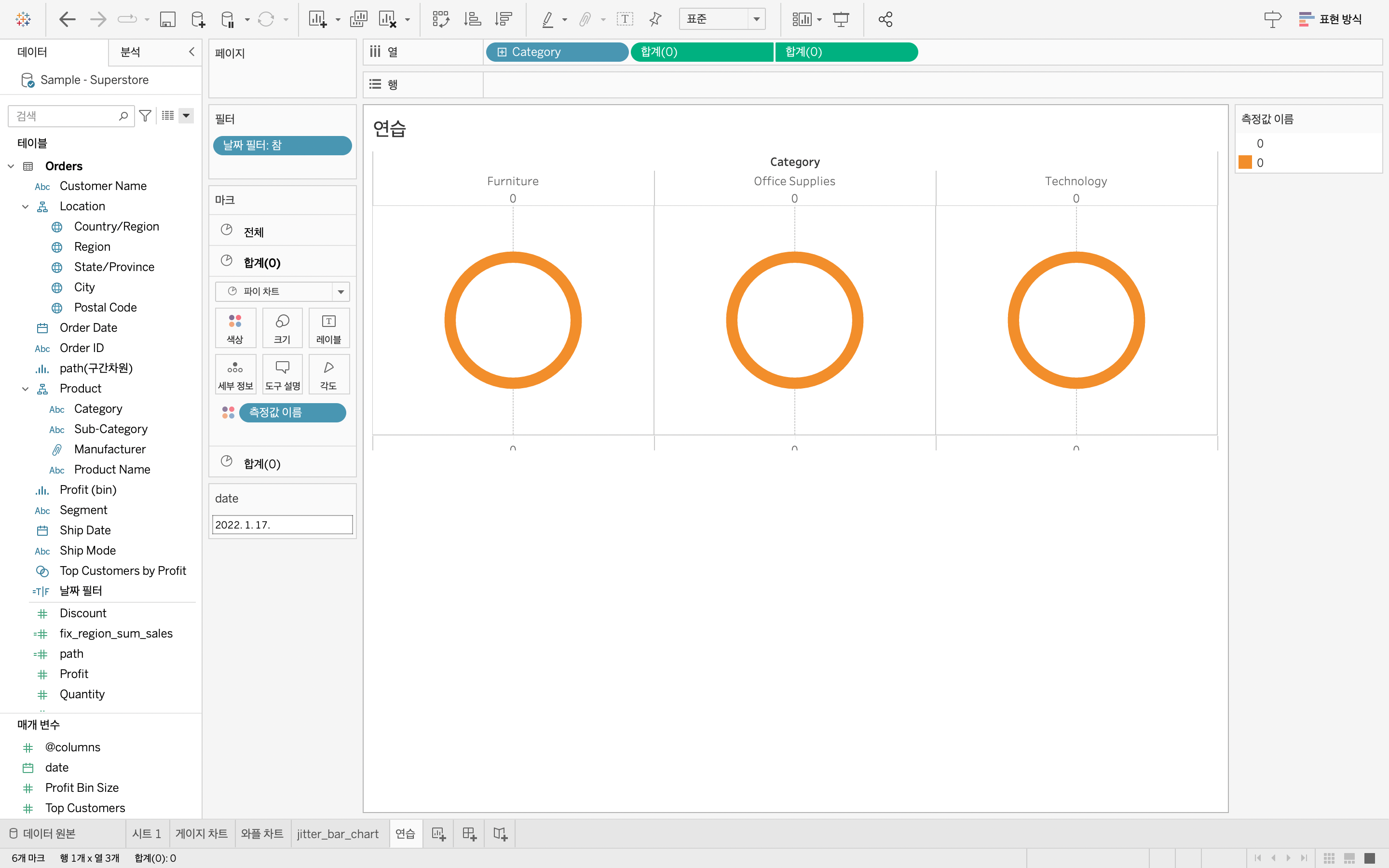
Task: Click the share workbook icon
Action: (x=885, y=19)
